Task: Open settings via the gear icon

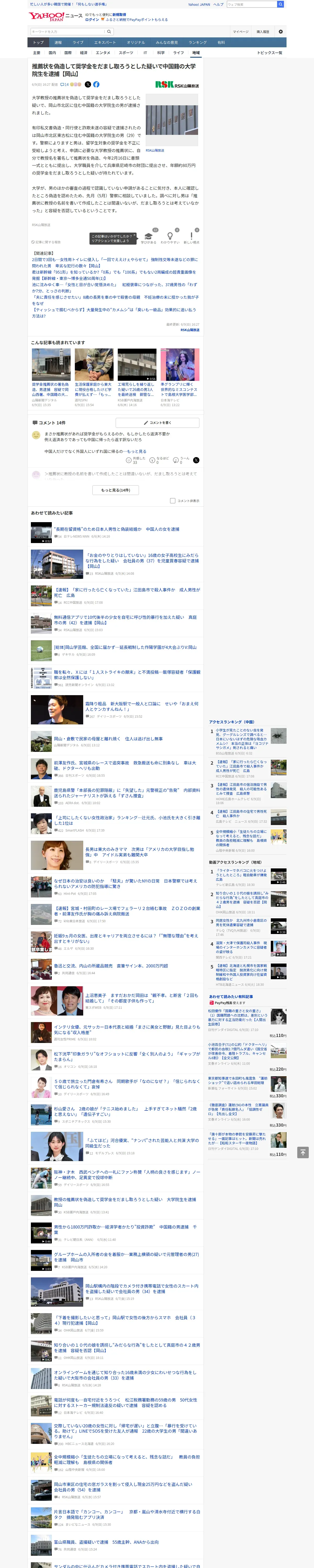Action: 281,32
